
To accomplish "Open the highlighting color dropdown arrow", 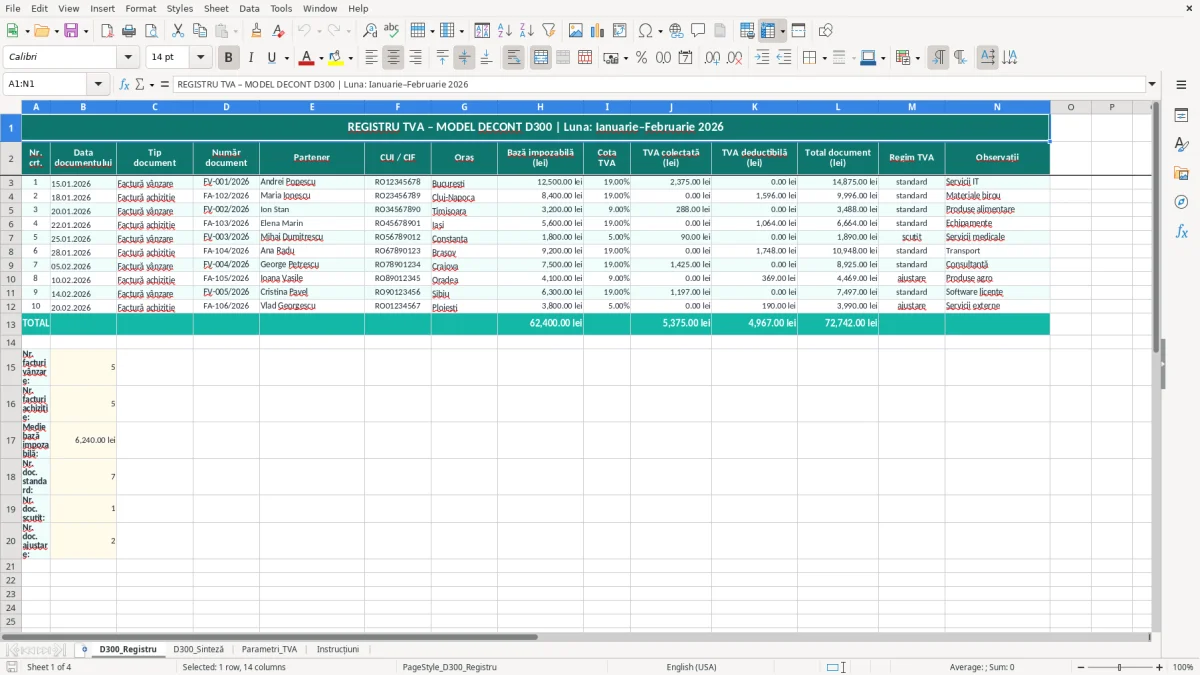I will click(350, 58).
